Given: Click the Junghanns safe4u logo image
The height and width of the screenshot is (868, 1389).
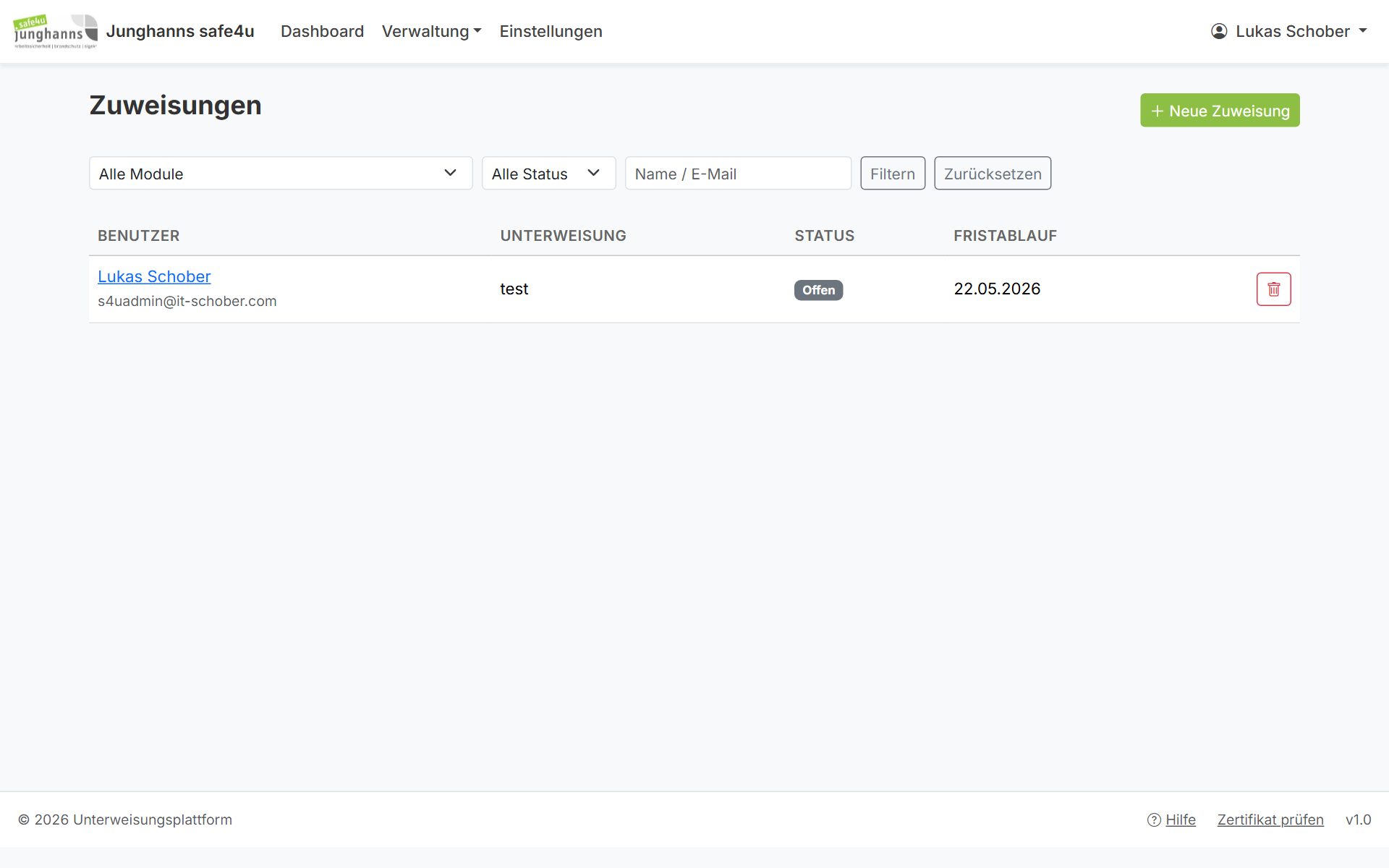Looking at the screenshot, I should (56, 31).
